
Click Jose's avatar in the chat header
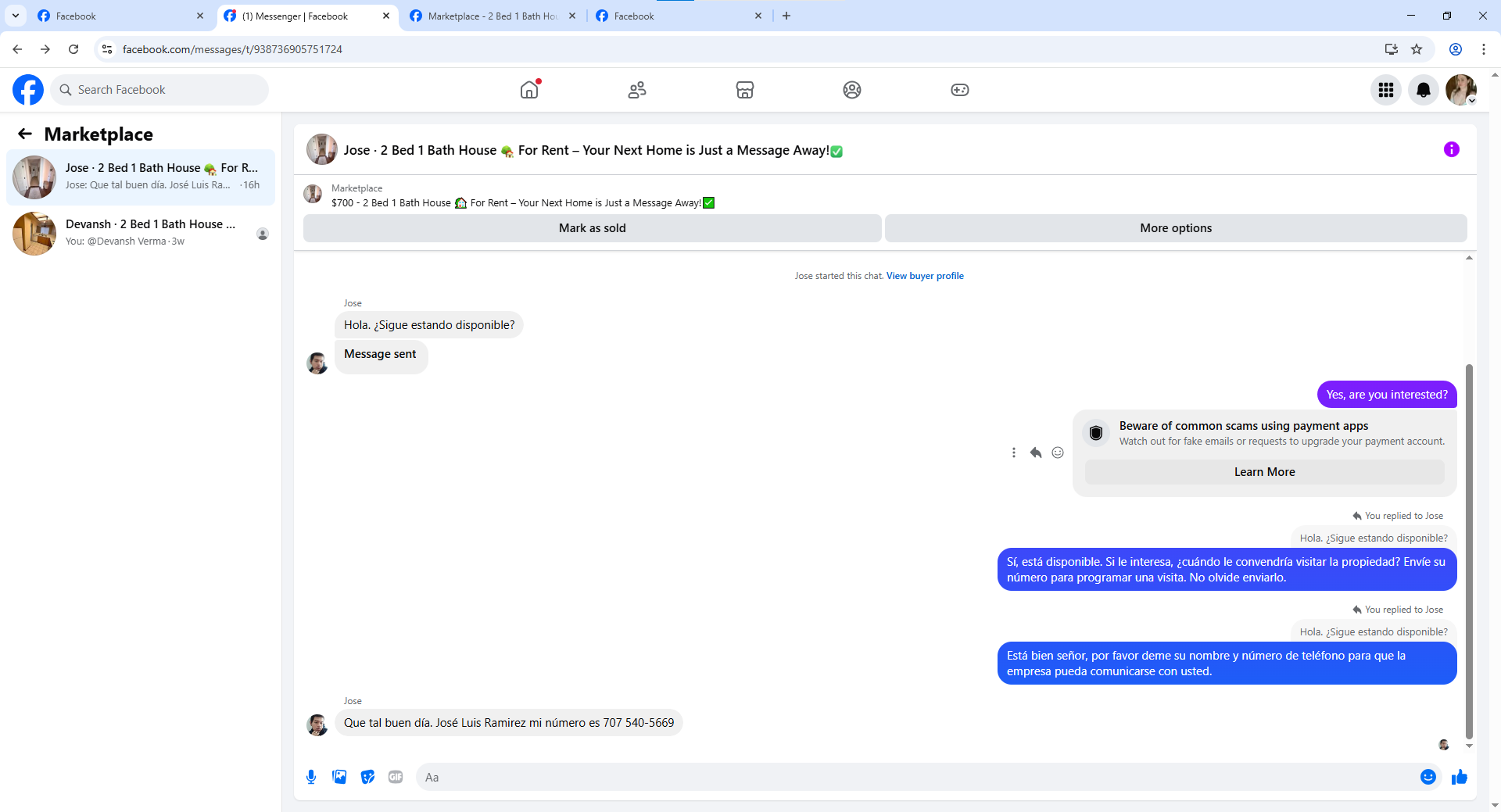pyautogui.click(x=321, y=149)
